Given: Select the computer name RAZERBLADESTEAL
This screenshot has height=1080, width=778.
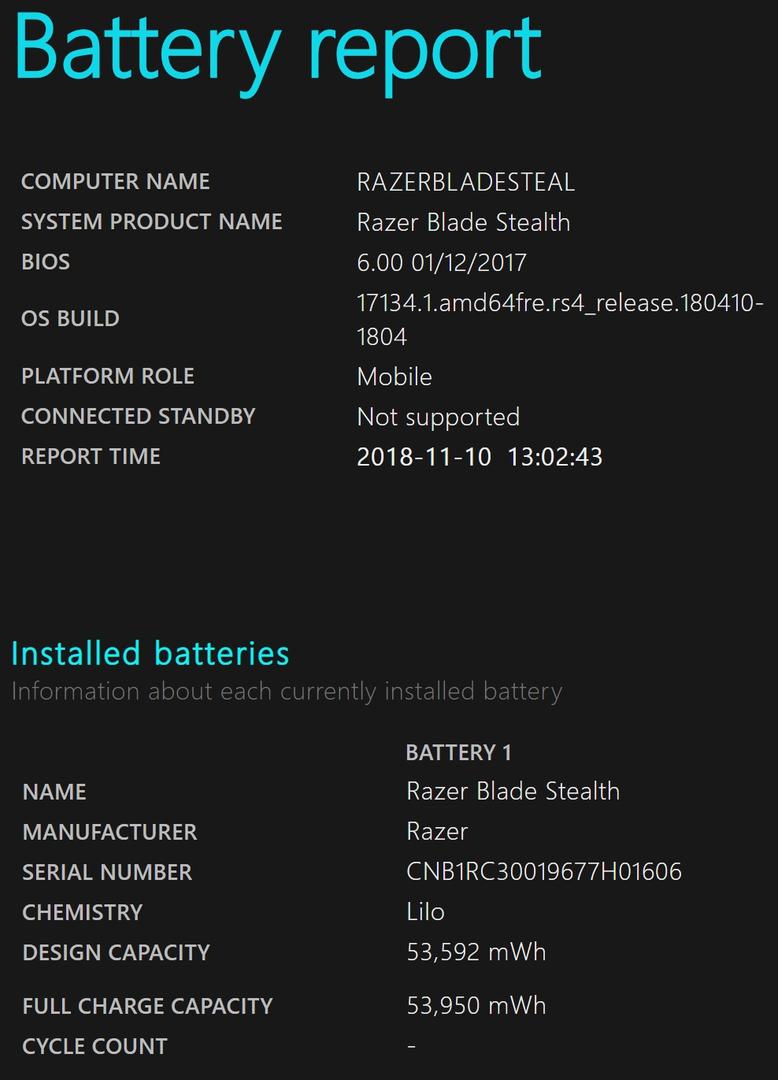Looking at the screenshot, I should click(465, 183).
